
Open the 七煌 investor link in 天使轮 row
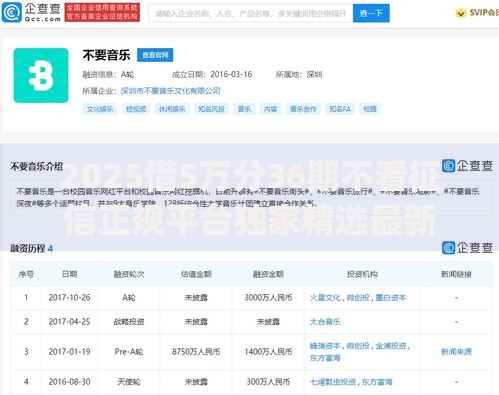coord(333,382)
